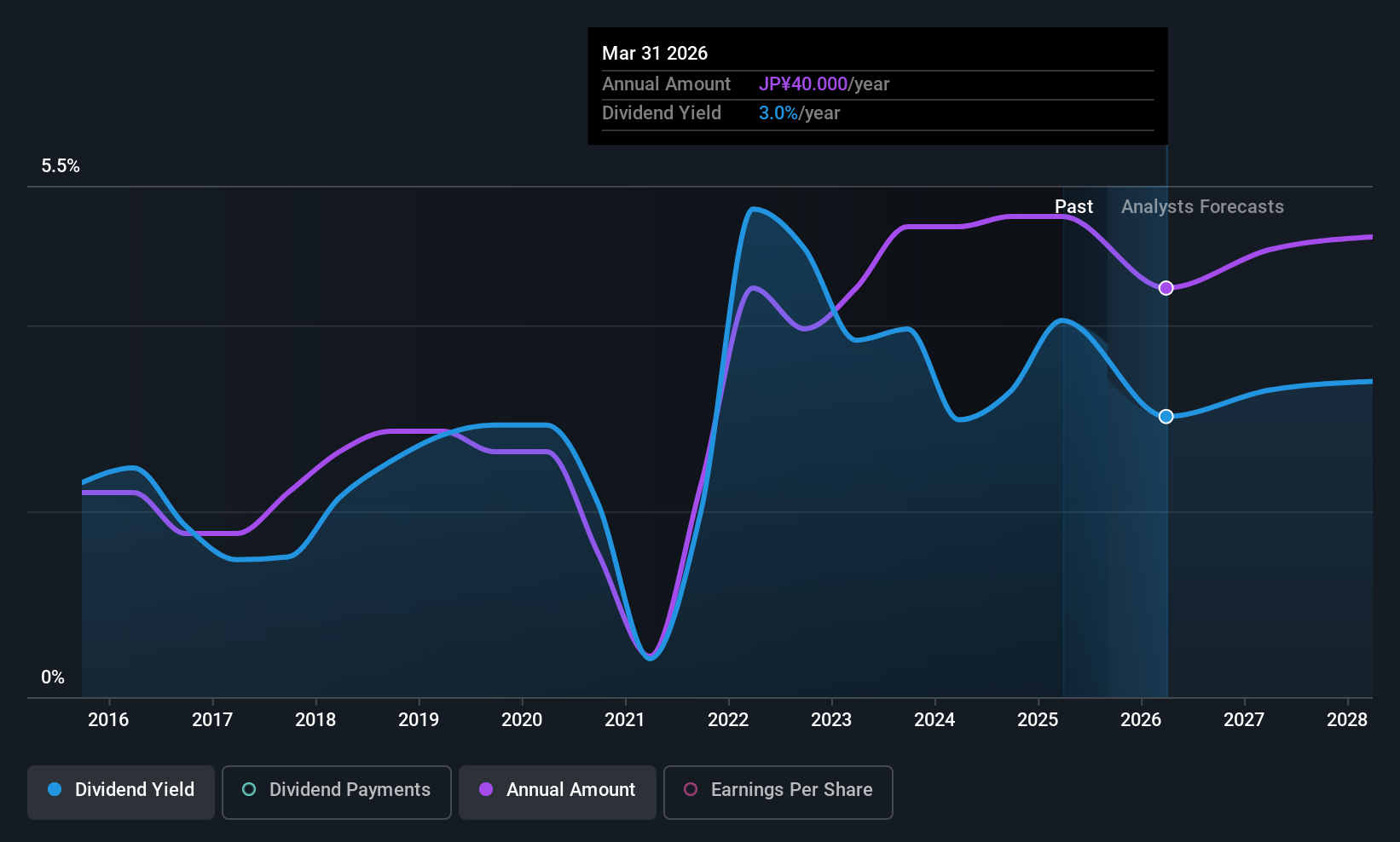Click the 2021 axis label

tap(625, 720)
